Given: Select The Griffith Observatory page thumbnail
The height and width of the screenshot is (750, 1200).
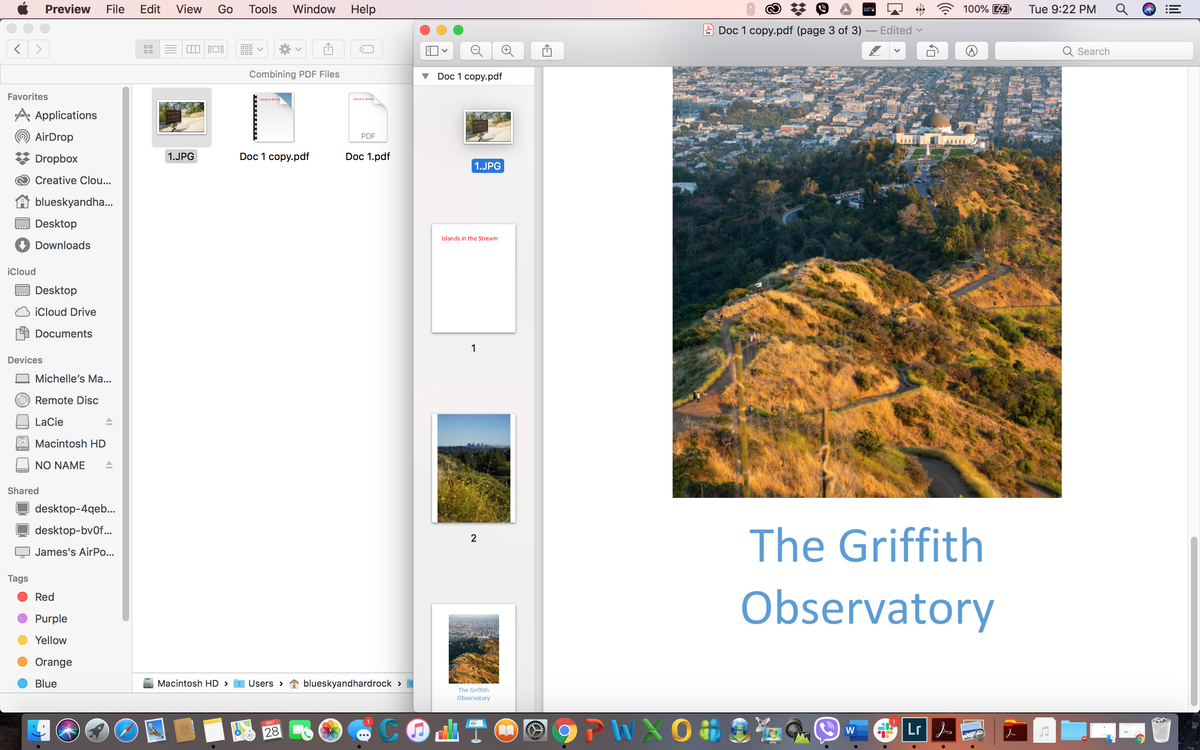Looking at the screenshot, I should 473,656.
